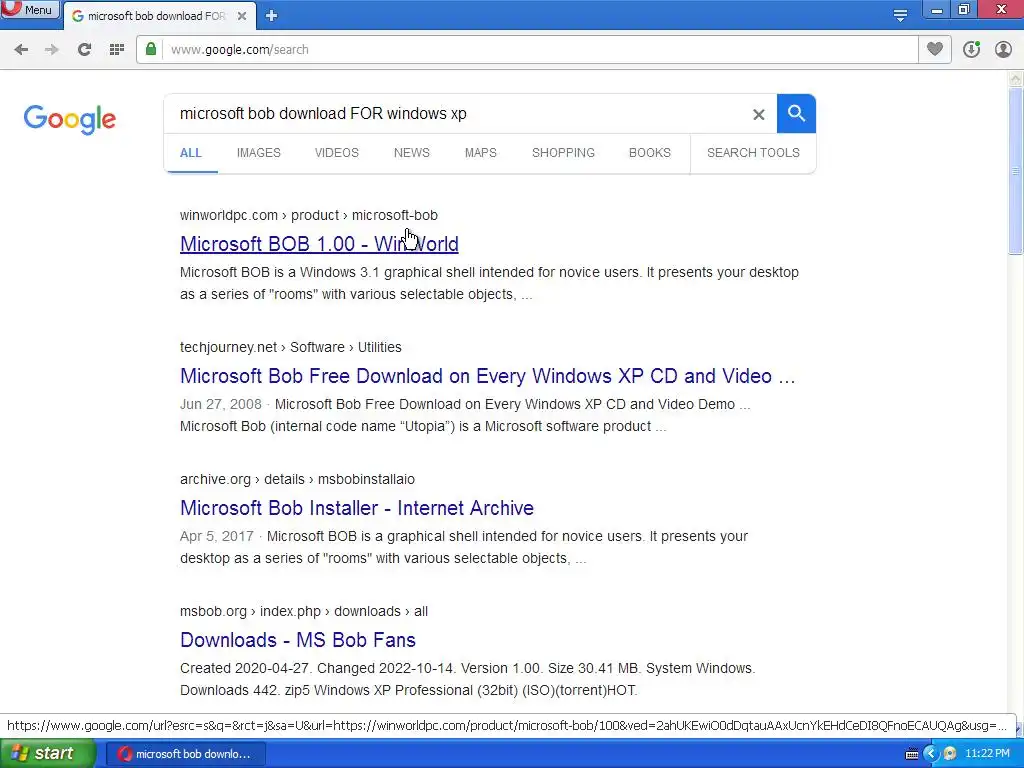
Task: Submit search with magnifier button
Action: 796,114
